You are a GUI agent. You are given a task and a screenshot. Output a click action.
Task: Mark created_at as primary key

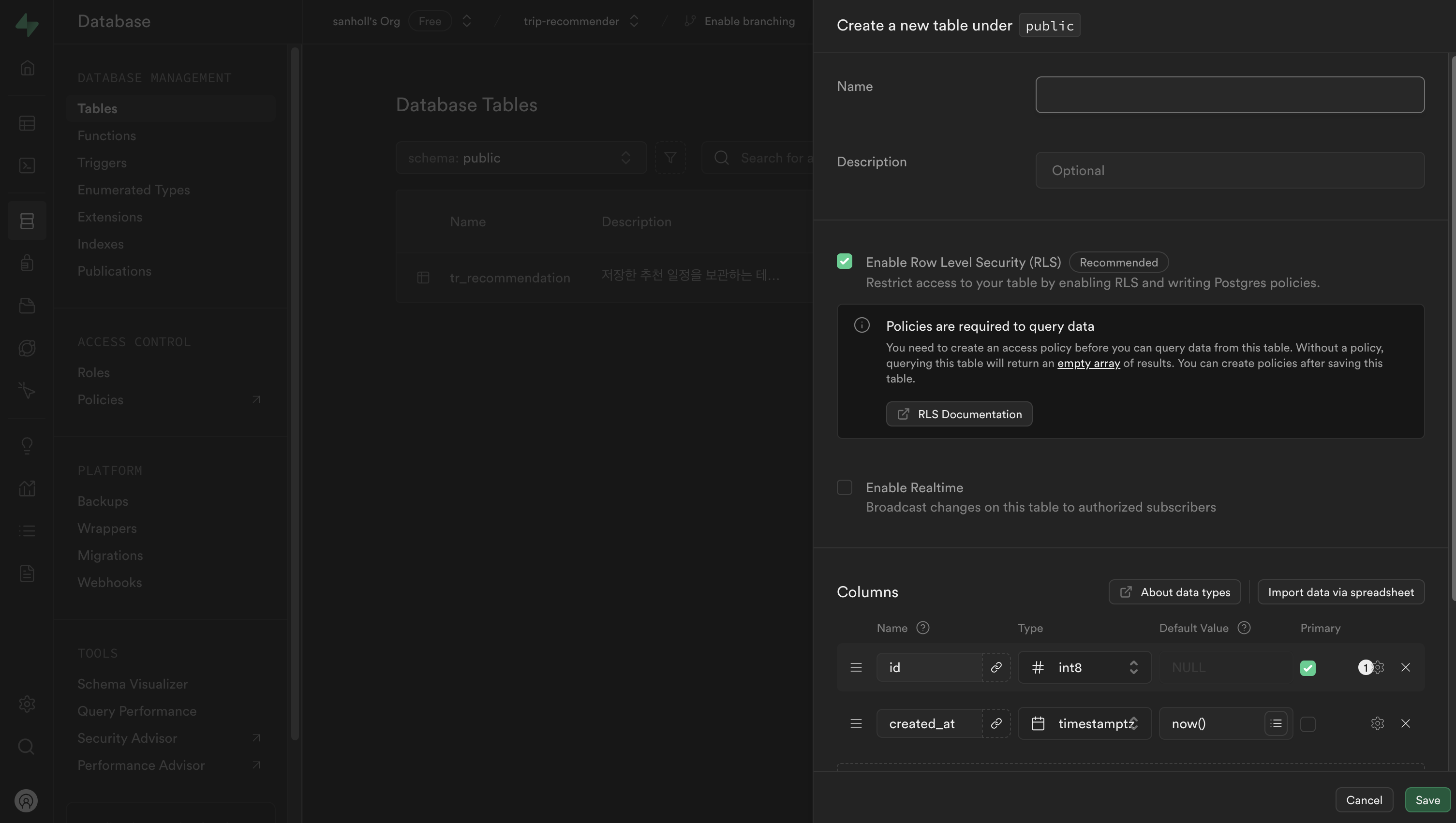(1307, 724)
